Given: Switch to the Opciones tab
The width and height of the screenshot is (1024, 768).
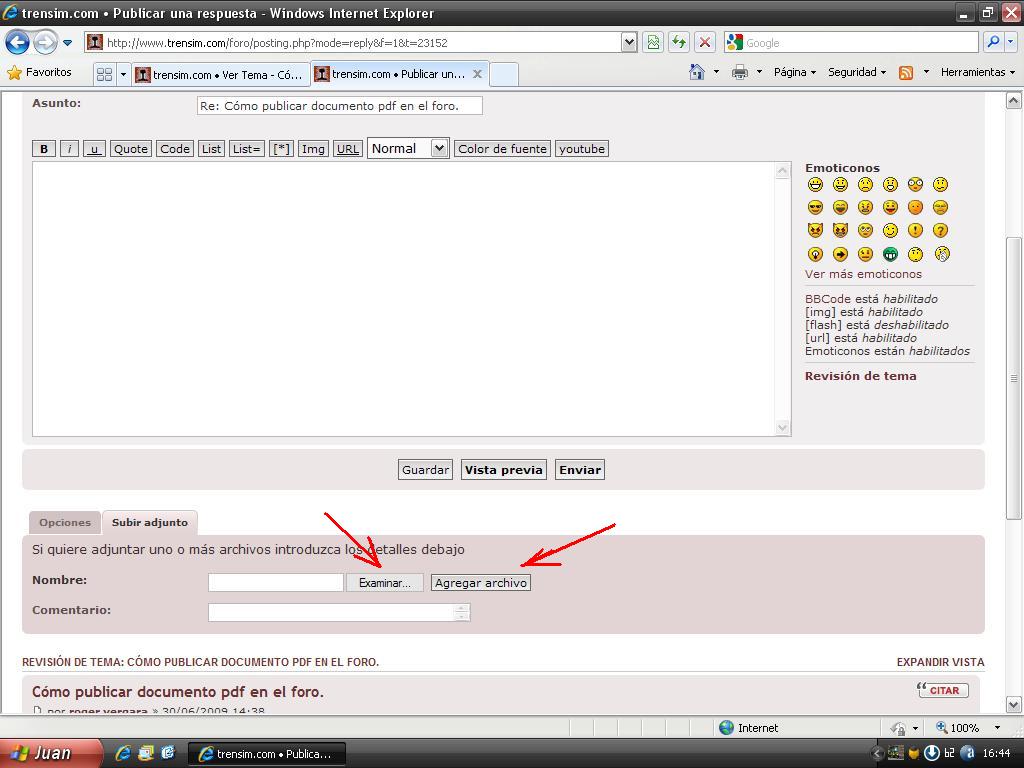Looking at the screenshot, I should (x=65, y=522).
